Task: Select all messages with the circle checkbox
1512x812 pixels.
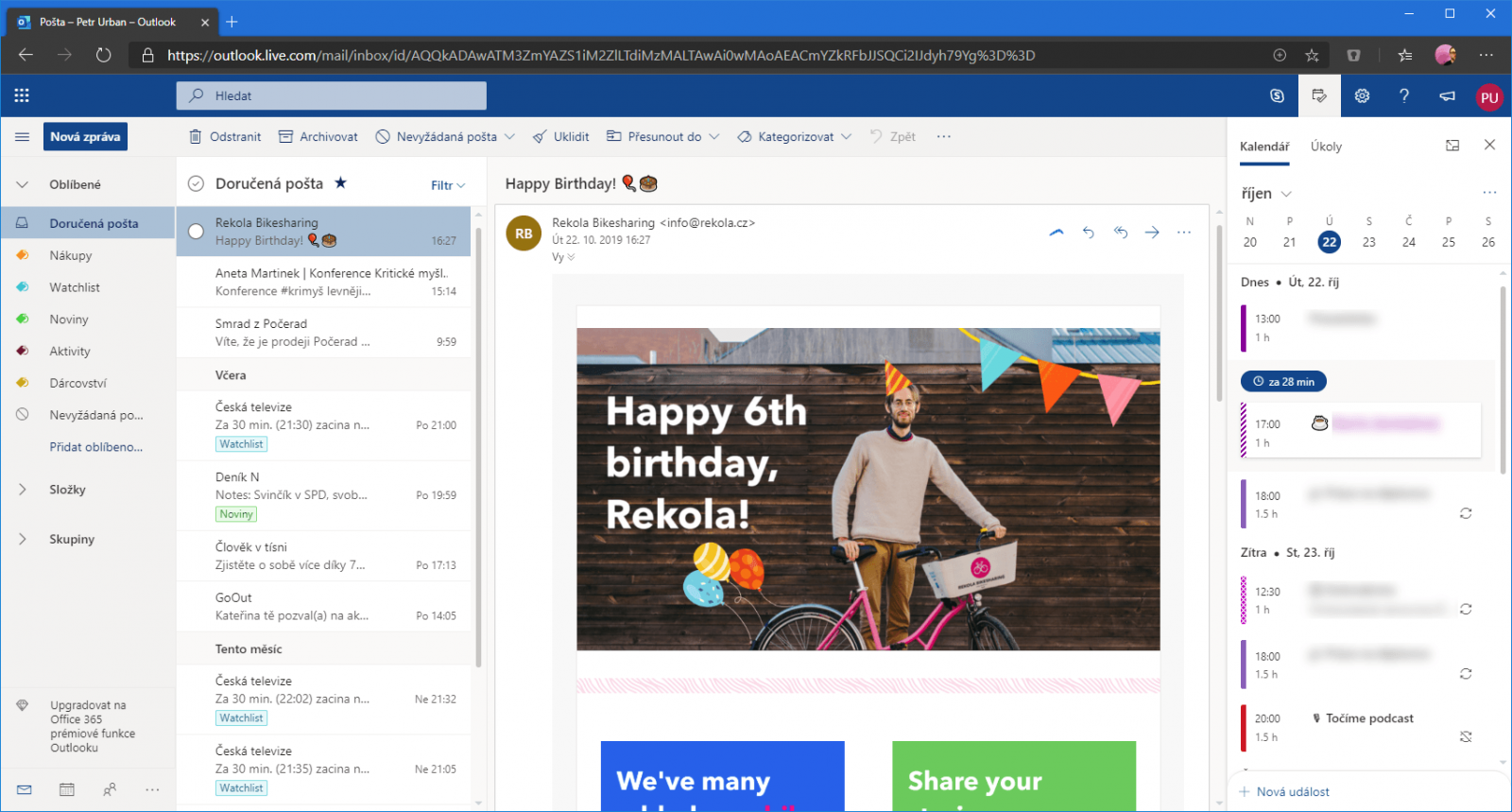Action: point(196,183)
